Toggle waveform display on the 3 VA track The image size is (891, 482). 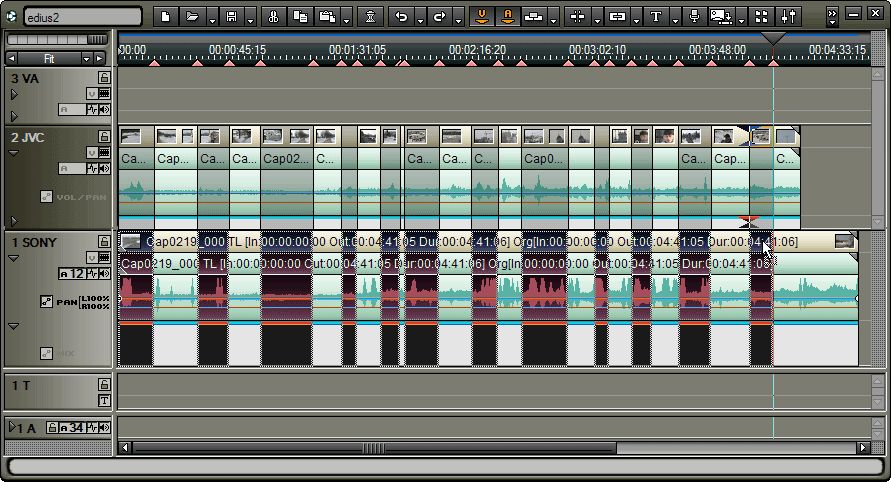click(x=93, y=109)
